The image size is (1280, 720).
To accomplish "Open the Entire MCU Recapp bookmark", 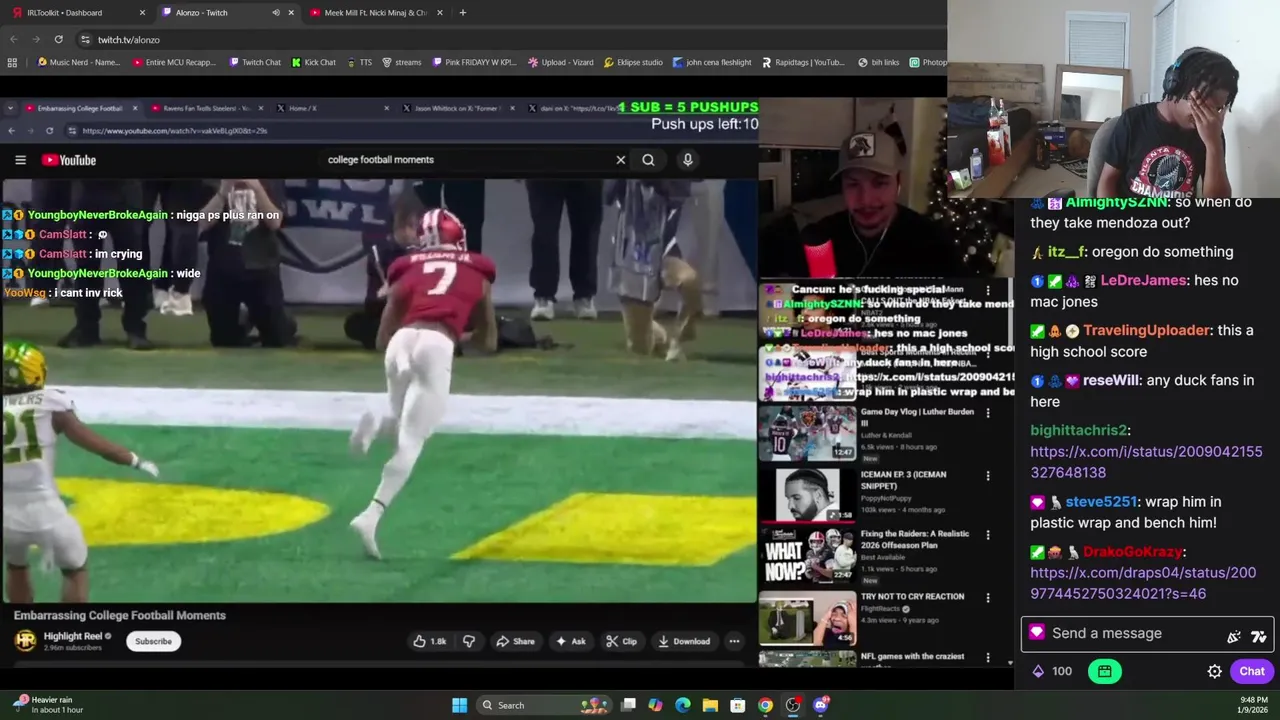I will click(174, 62).
